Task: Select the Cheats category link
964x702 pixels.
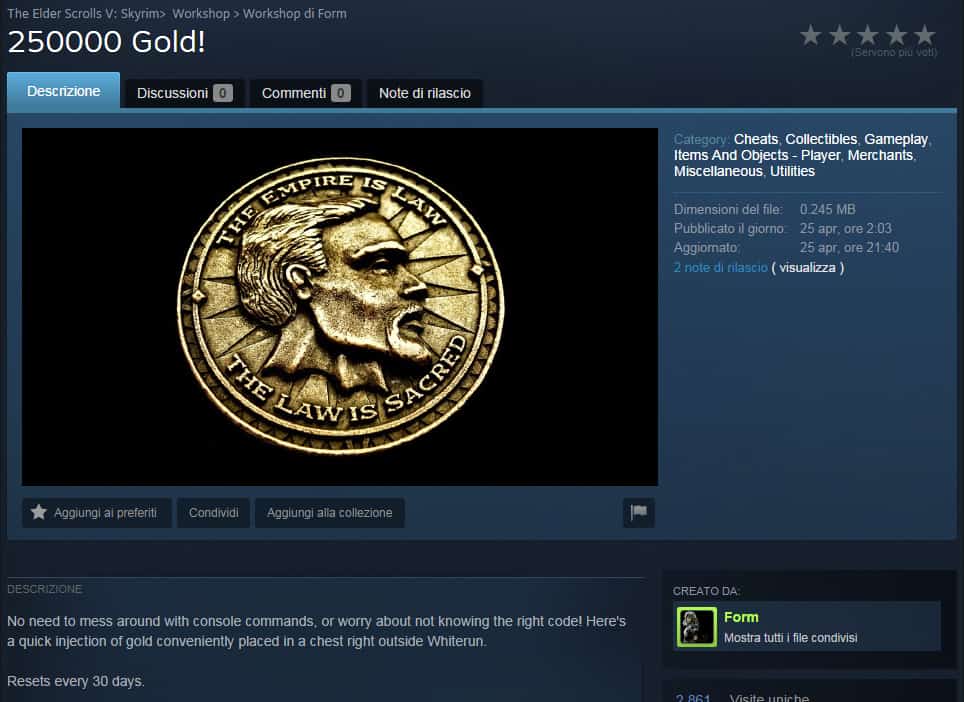Action: pyautogui.click(x=755, y=139)
